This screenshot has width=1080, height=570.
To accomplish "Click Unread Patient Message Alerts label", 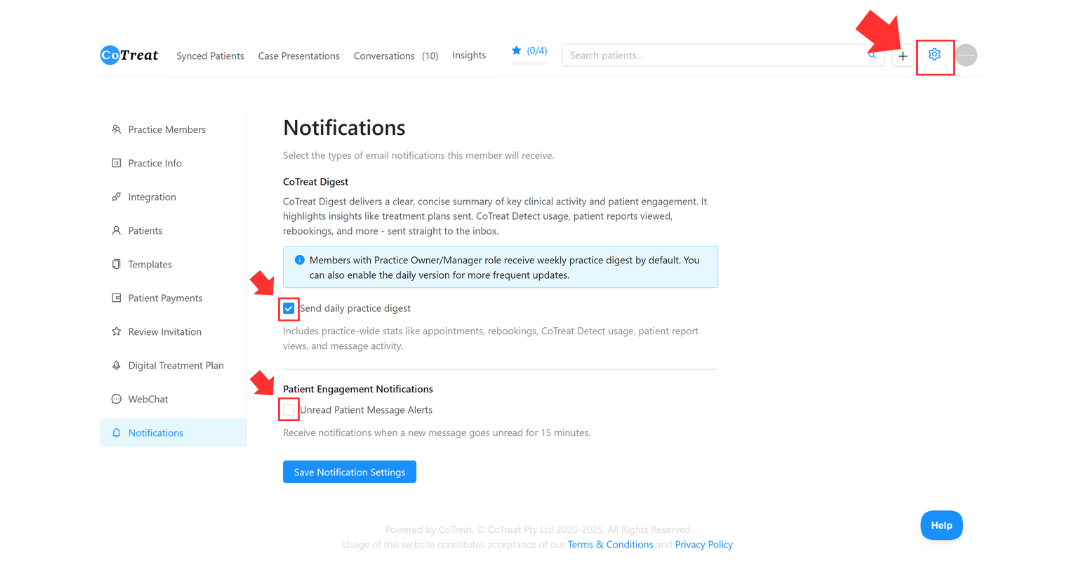I will (x=366, y=410).
